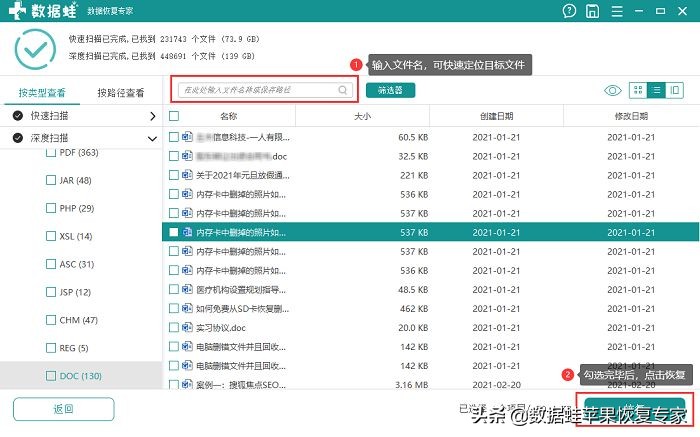The image size is (700, 437).
Task: Switch to grid thumbnail view
Action: 638,90
